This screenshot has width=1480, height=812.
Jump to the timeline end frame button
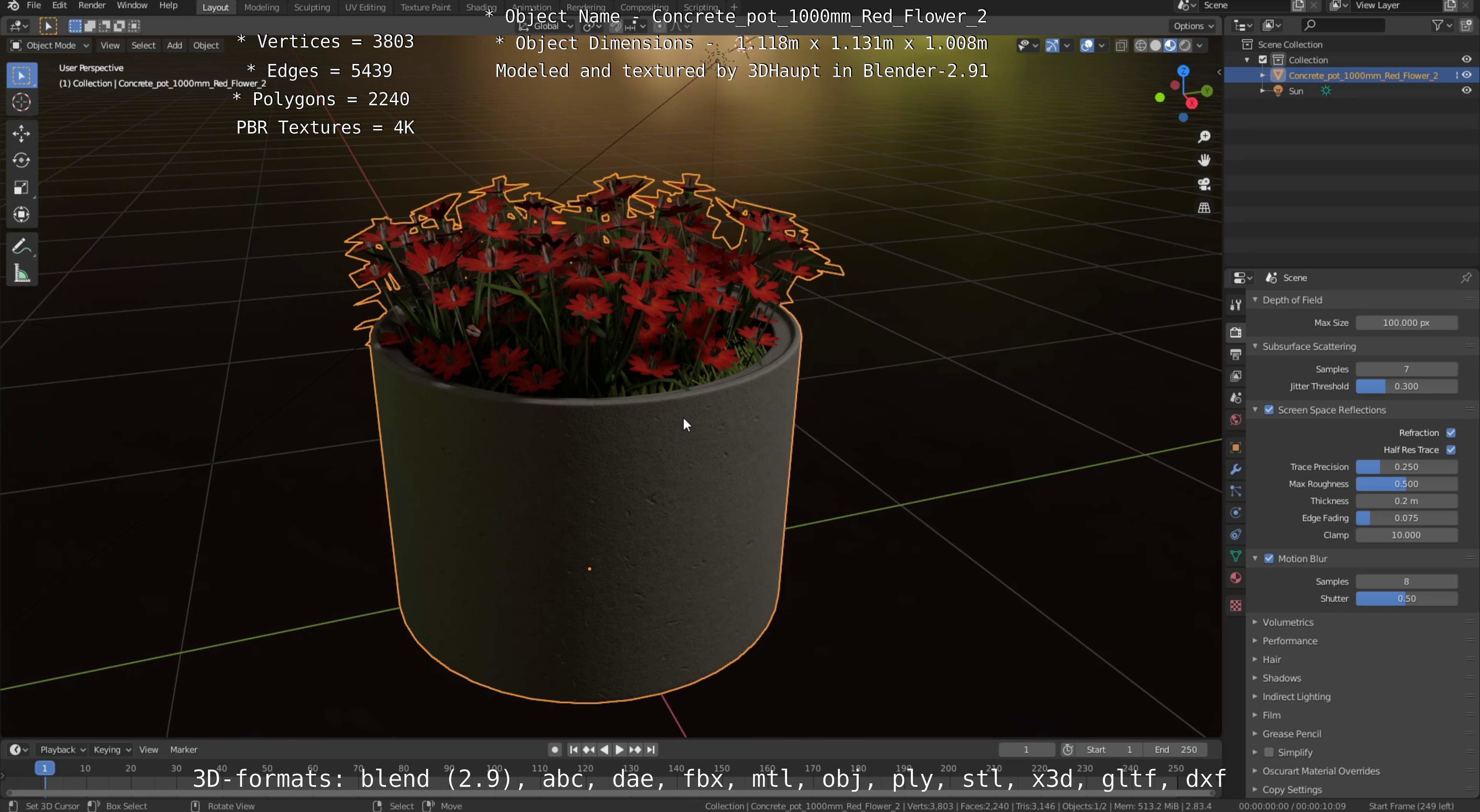coord(650,749)
